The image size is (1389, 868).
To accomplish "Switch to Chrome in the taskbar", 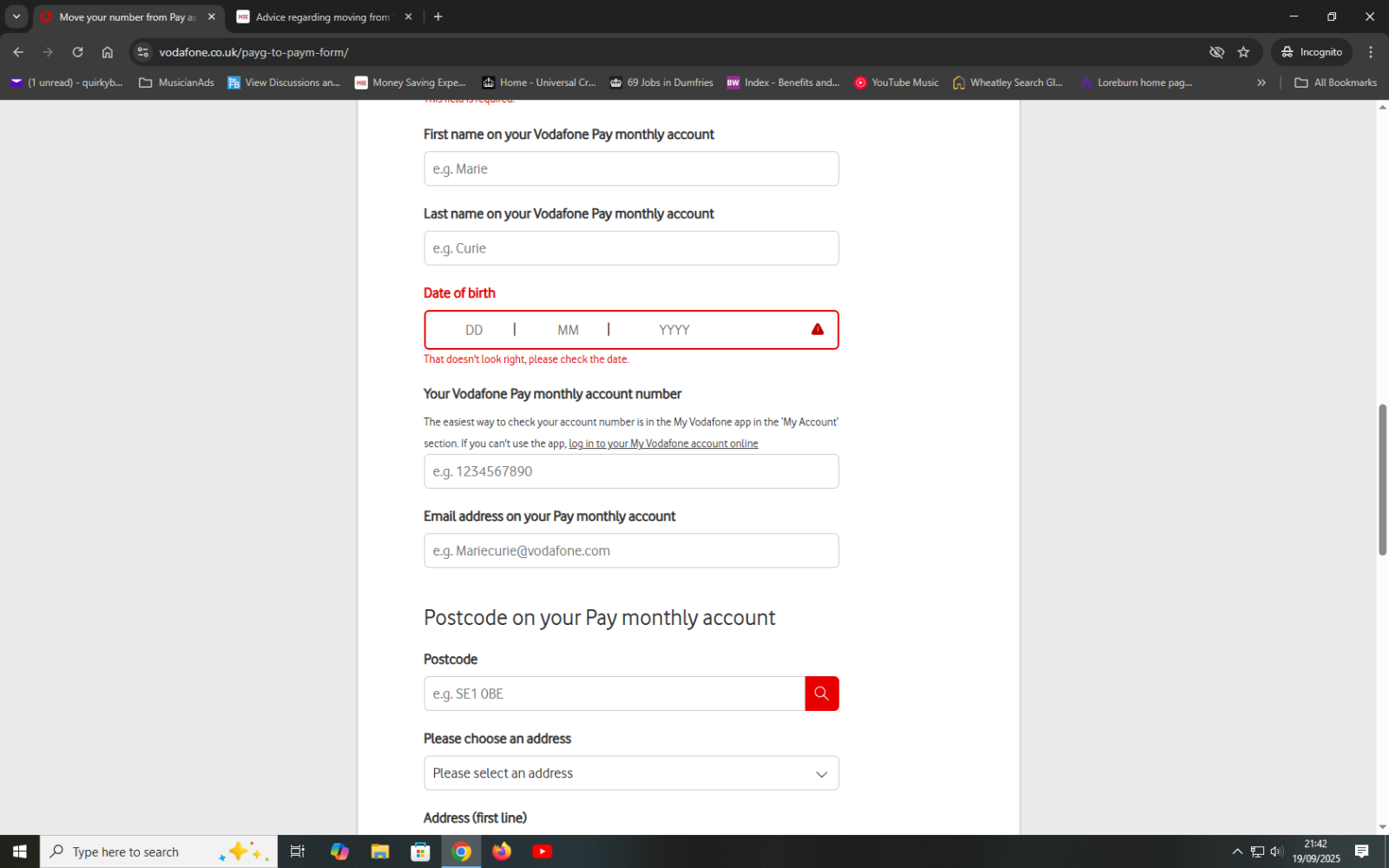I will [461, 852].
